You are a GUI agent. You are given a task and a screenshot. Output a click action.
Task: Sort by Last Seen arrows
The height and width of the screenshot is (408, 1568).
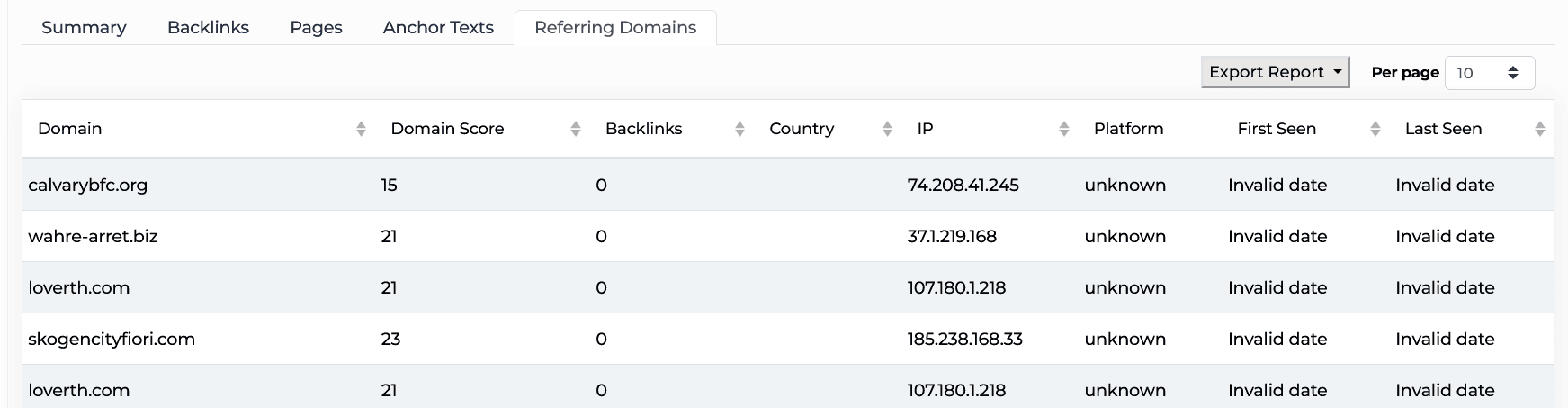point(1540,129)
